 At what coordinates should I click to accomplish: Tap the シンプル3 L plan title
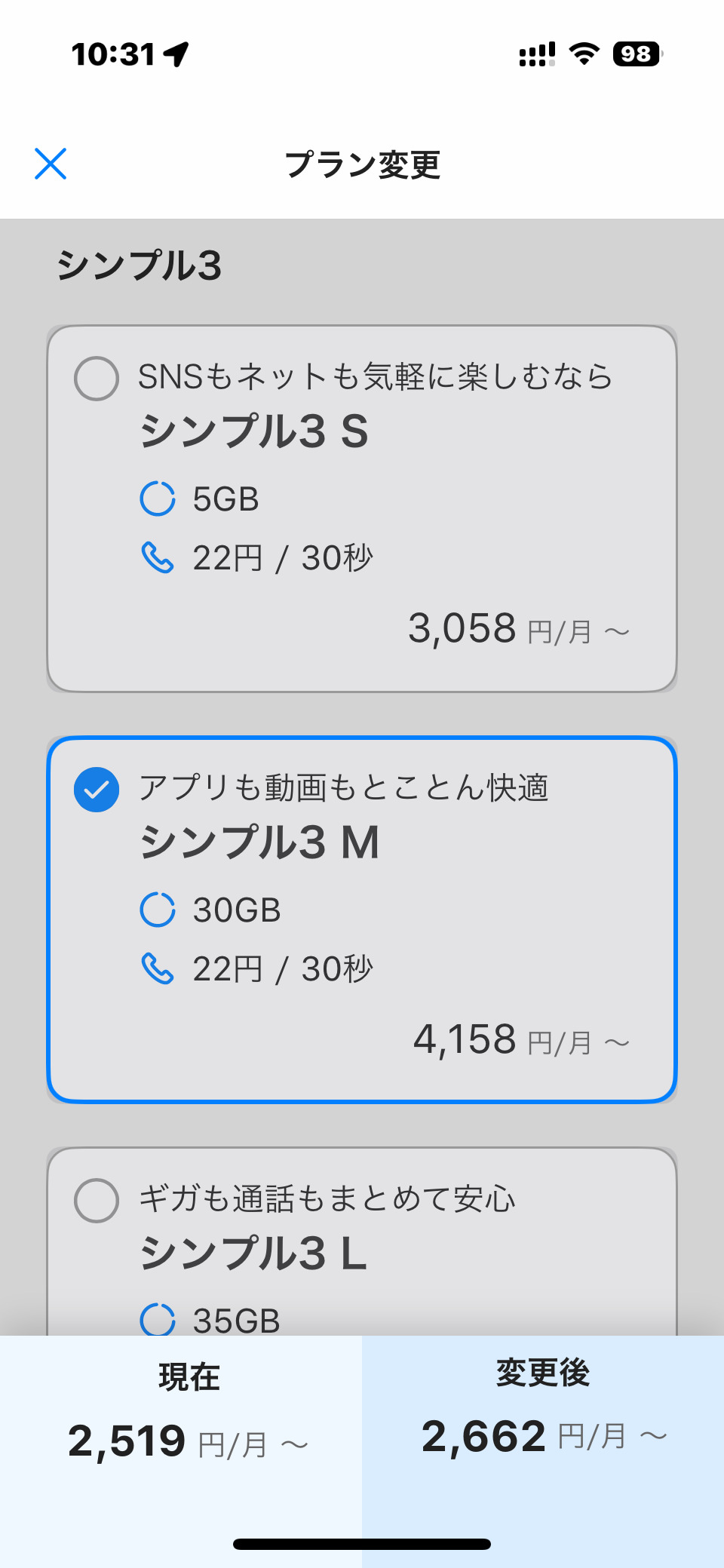click(253, 1253)
